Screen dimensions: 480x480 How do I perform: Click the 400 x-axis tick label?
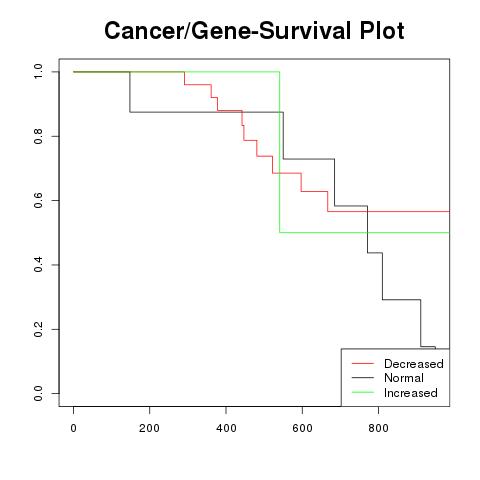tap(226, 428)
